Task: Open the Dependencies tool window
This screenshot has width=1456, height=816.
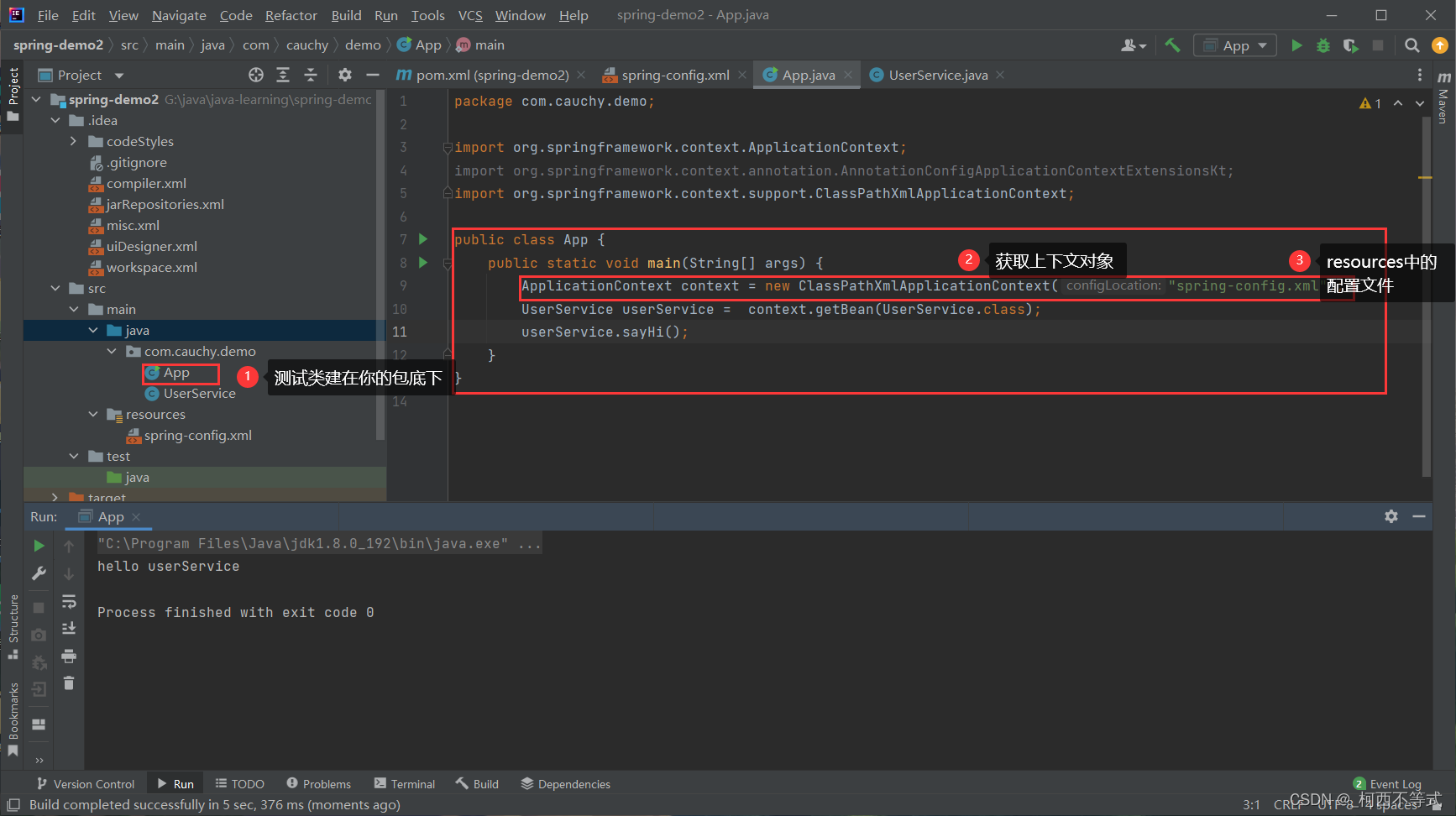Action: pos(565,783)
